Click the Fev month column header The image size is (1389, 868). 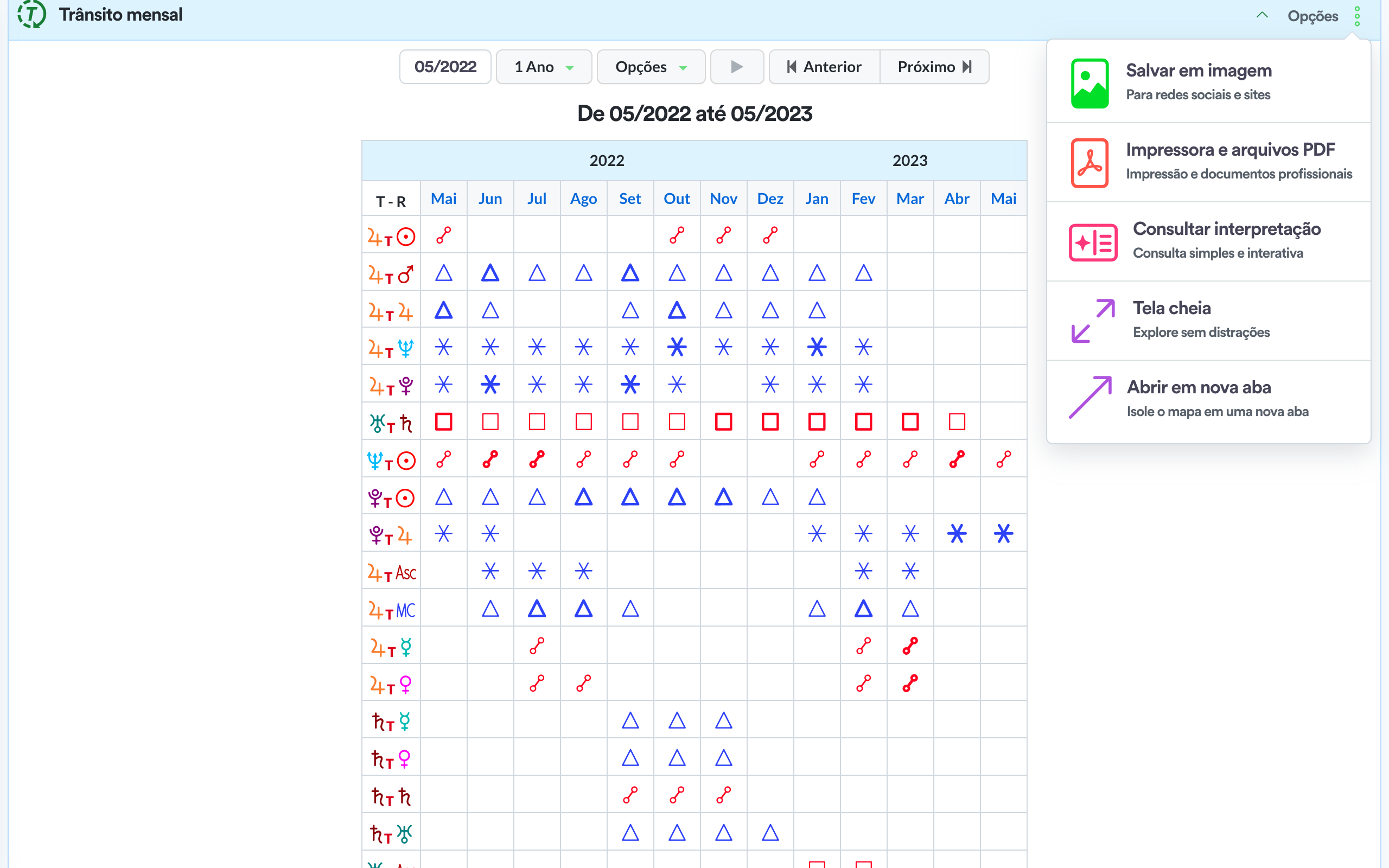[x=863, y=199]
